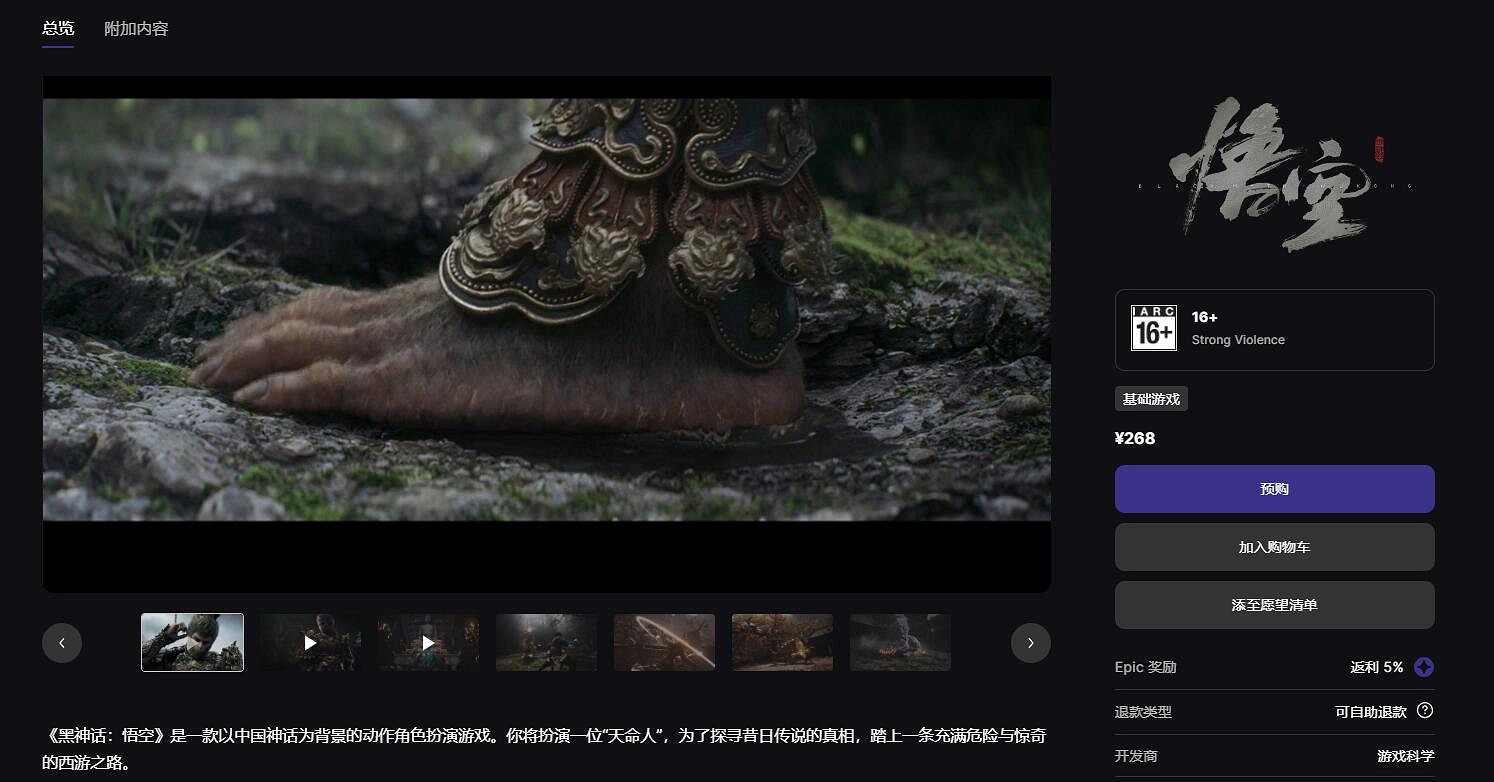Screen dimensions: 1494x782
Task: Click the 游戏科学 developer name link
Action: click(x=1405, y=756)
